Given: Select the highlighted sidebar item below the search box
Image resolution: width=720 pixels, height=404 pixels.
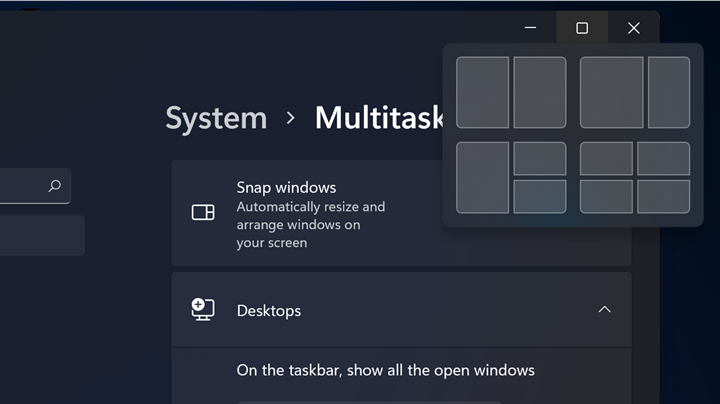Looking at the screenshot, I should pos(42,235).
